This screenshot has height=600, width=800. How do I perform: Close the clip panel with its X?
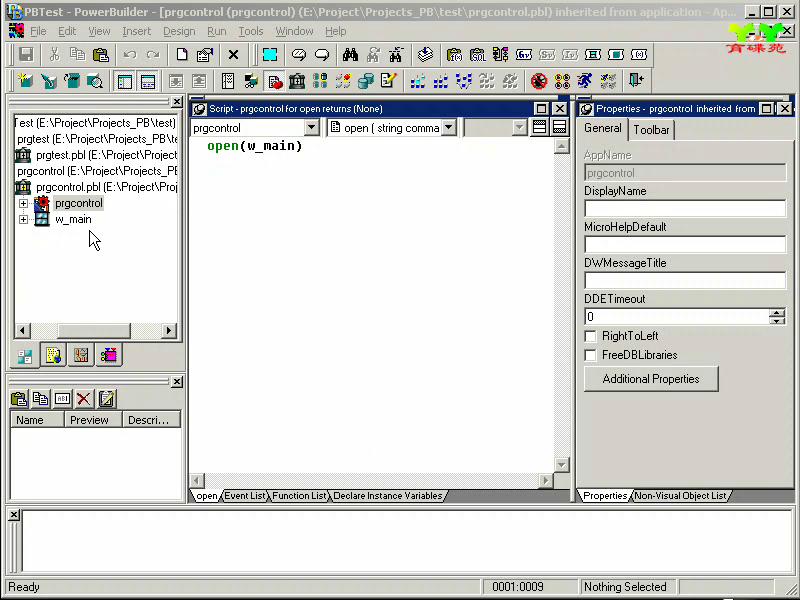click(x=177, y=382)
